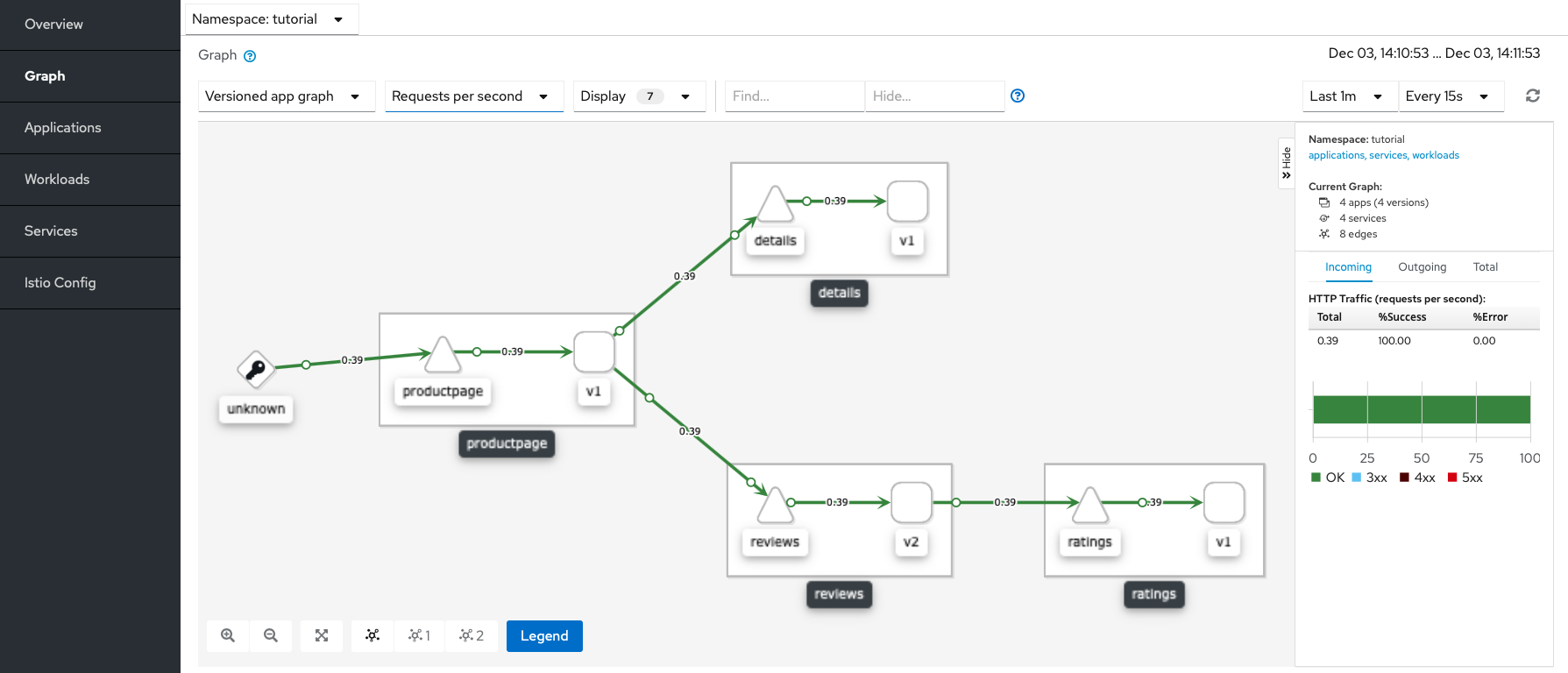This screenshot has width=1568, height=673.
Task: Select the default graph layout icon
Action: (372, 636)
